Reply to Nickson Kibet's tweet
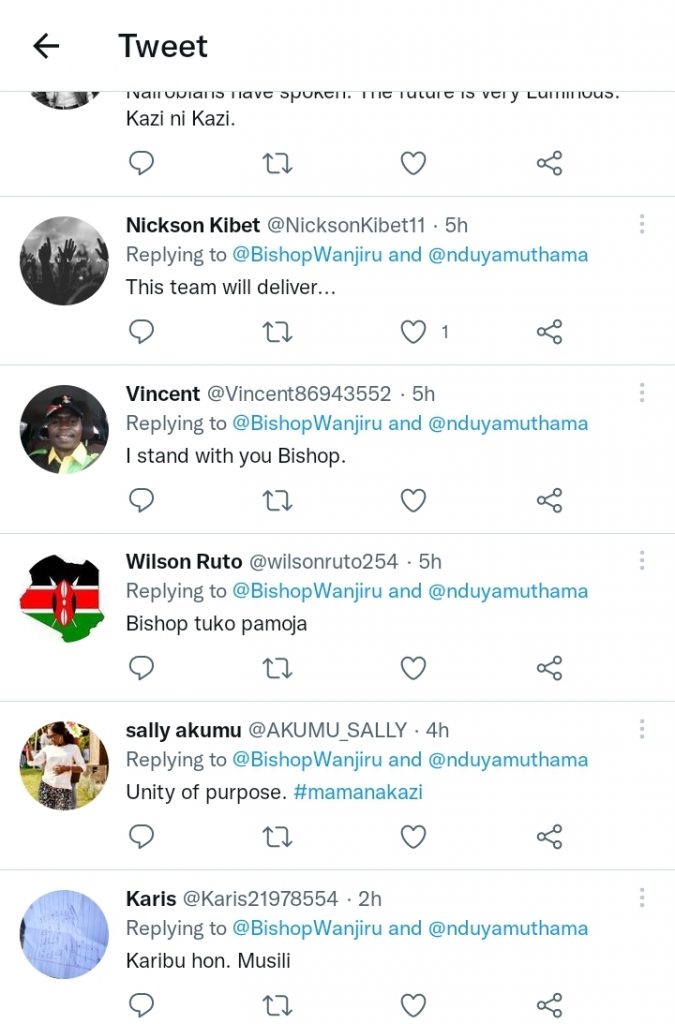Image resolution: width=675 pixels, height=1024 pixels. pos(142,331)
